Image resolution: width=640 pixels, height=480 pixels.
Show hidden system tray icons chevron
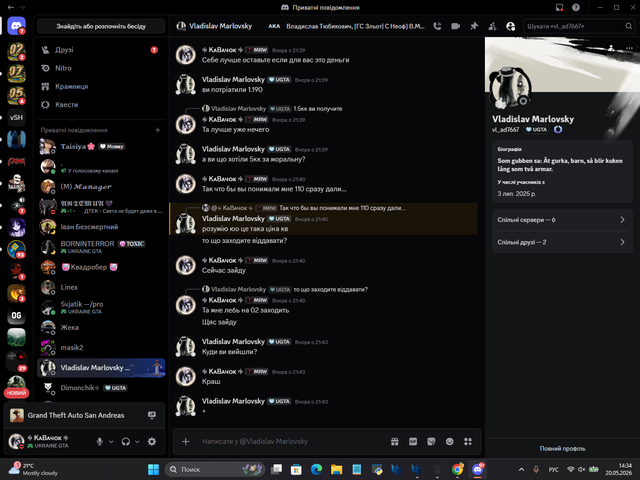[x=521, y=469]
